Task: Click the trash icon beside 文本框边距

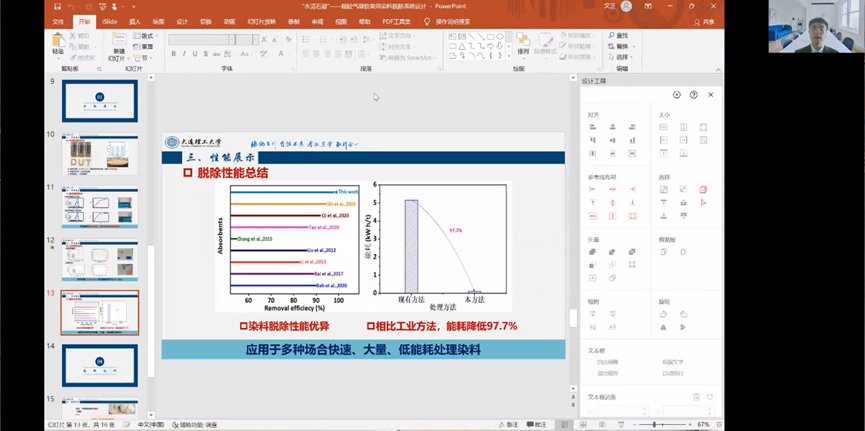Action: (696, 397)
